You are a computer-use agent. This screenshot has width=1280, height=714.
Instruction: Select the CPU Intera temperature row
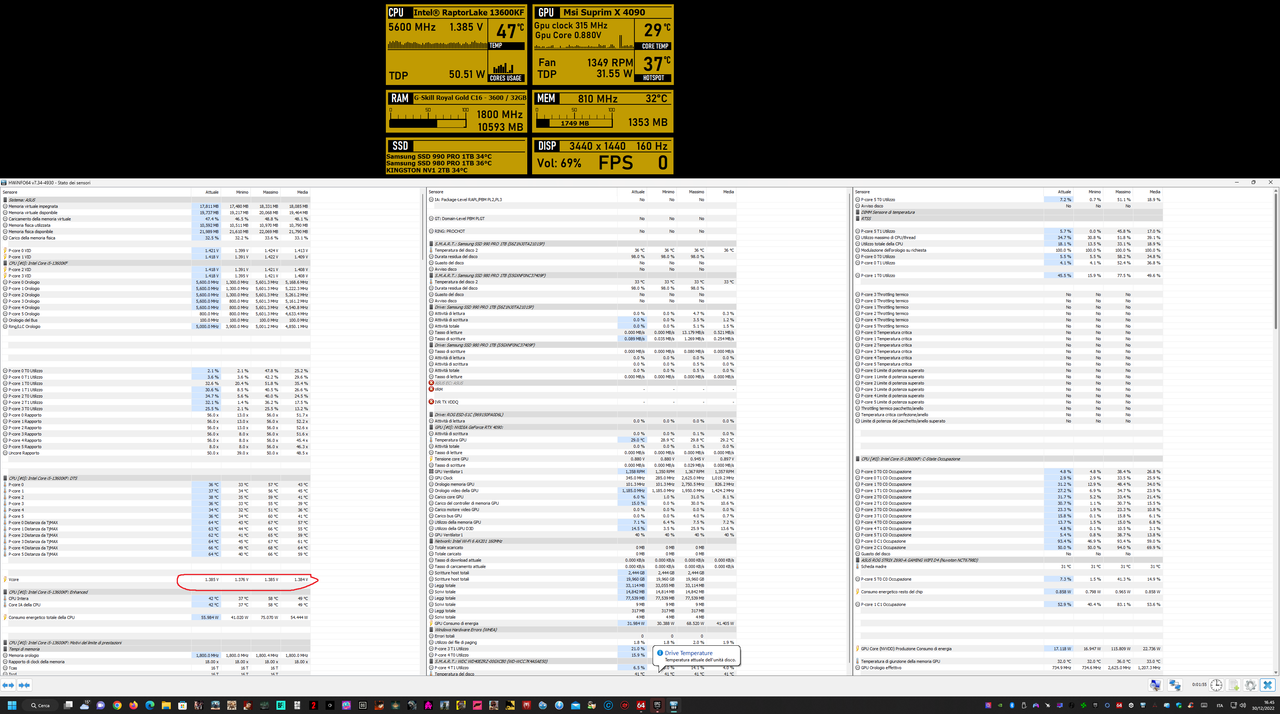point(157,598)
